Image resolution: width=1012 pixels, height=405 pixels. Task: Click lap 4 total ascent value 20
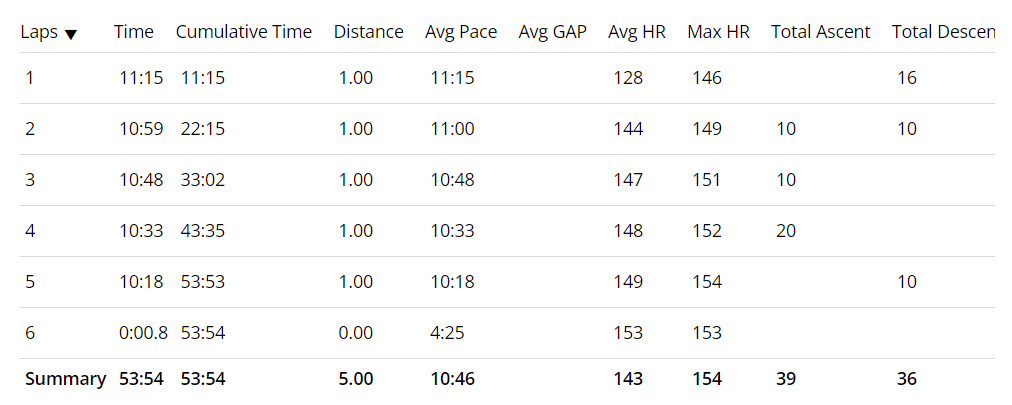786,231
